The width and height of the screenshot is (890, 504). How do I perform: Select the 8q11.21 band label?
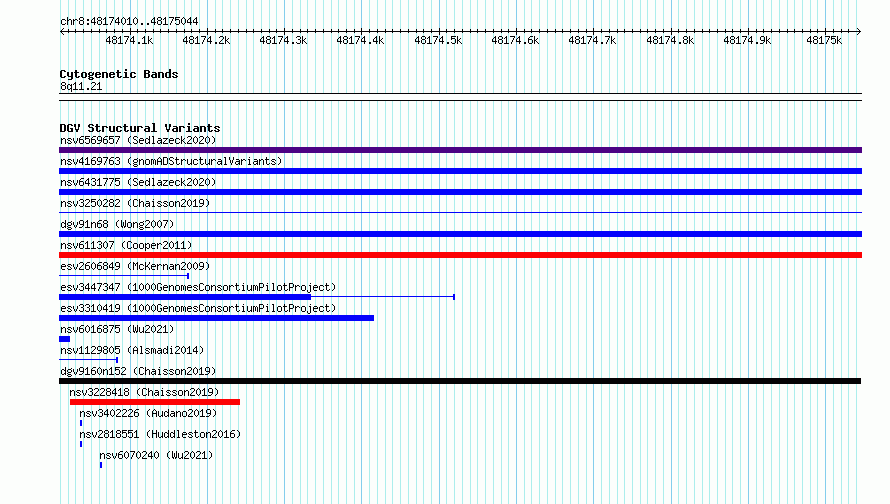(x=81, y=86)
